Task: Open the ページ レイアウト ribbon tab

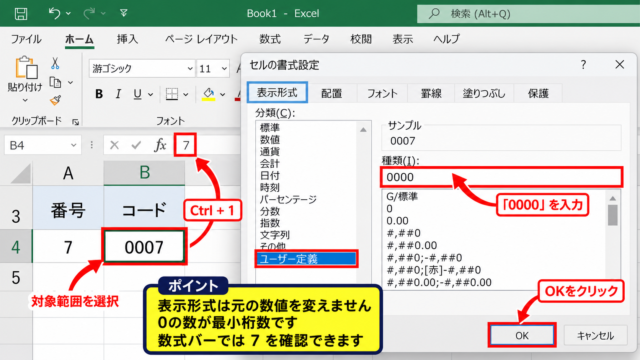Action: pyautogui.click(x=201, y=39)
